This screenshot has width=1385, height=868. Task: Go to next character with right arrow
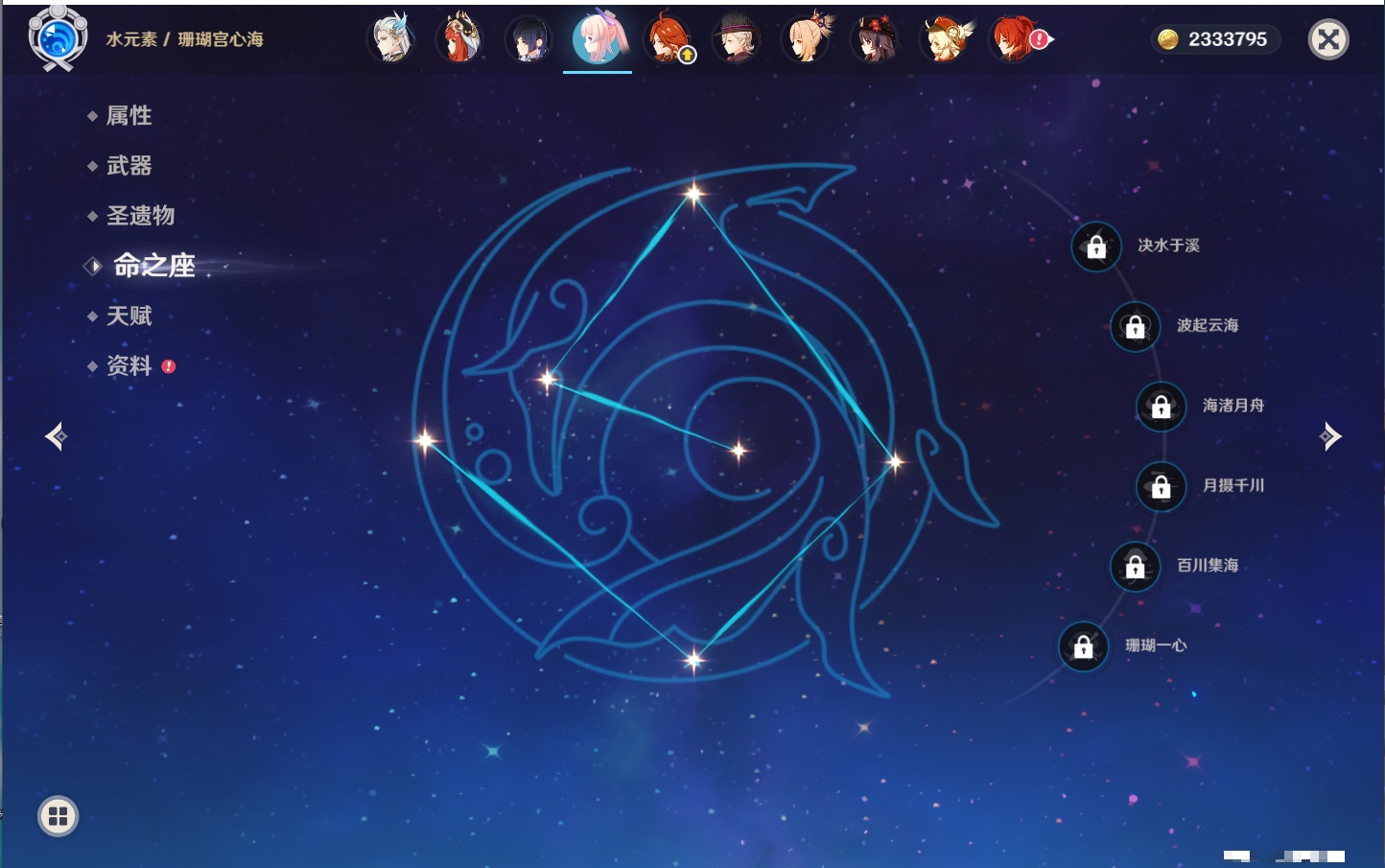click(1330, 436)
